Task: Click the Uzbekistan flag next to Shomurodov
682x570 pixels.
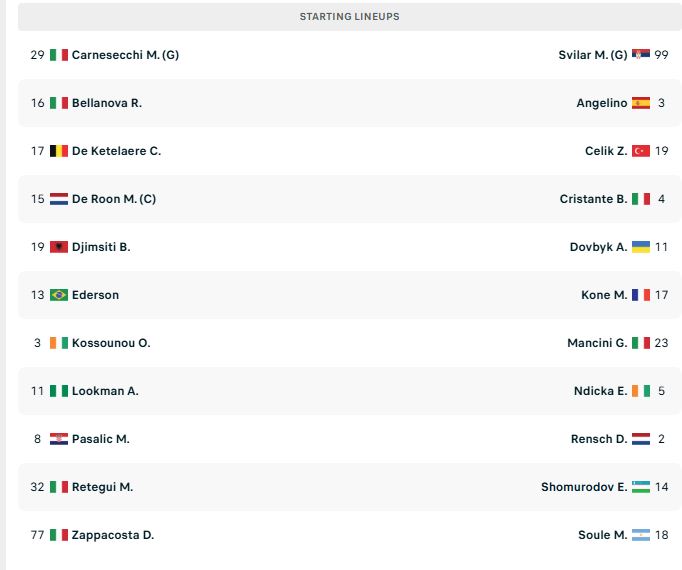Action: click(641, 487)
